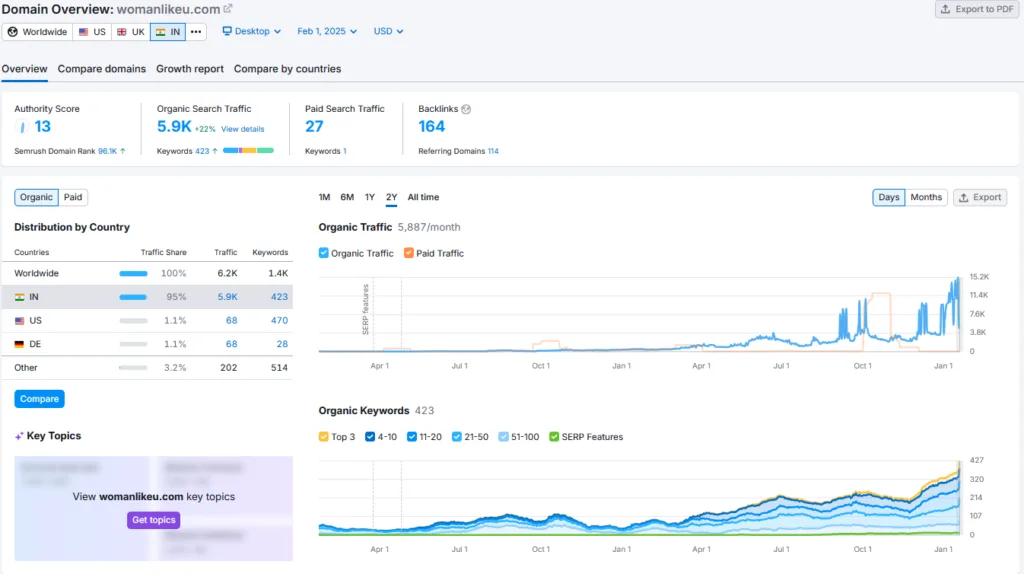Click the chart Export button
Image resolution: width=1024 pixels, height=574 pixels.
tap(980, 197)
